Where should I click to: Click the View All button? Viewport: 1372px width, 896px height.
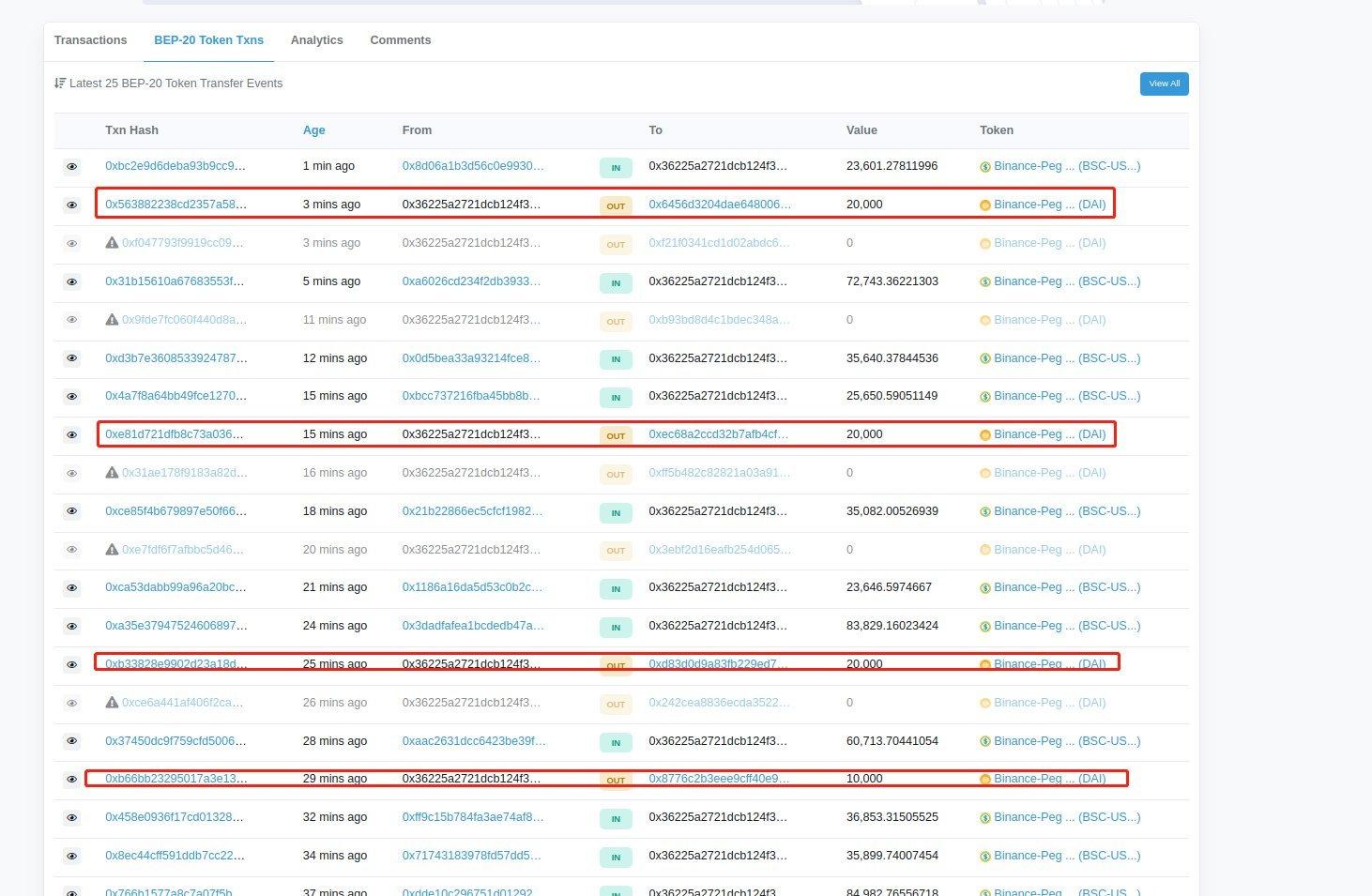click(1164, 84)
